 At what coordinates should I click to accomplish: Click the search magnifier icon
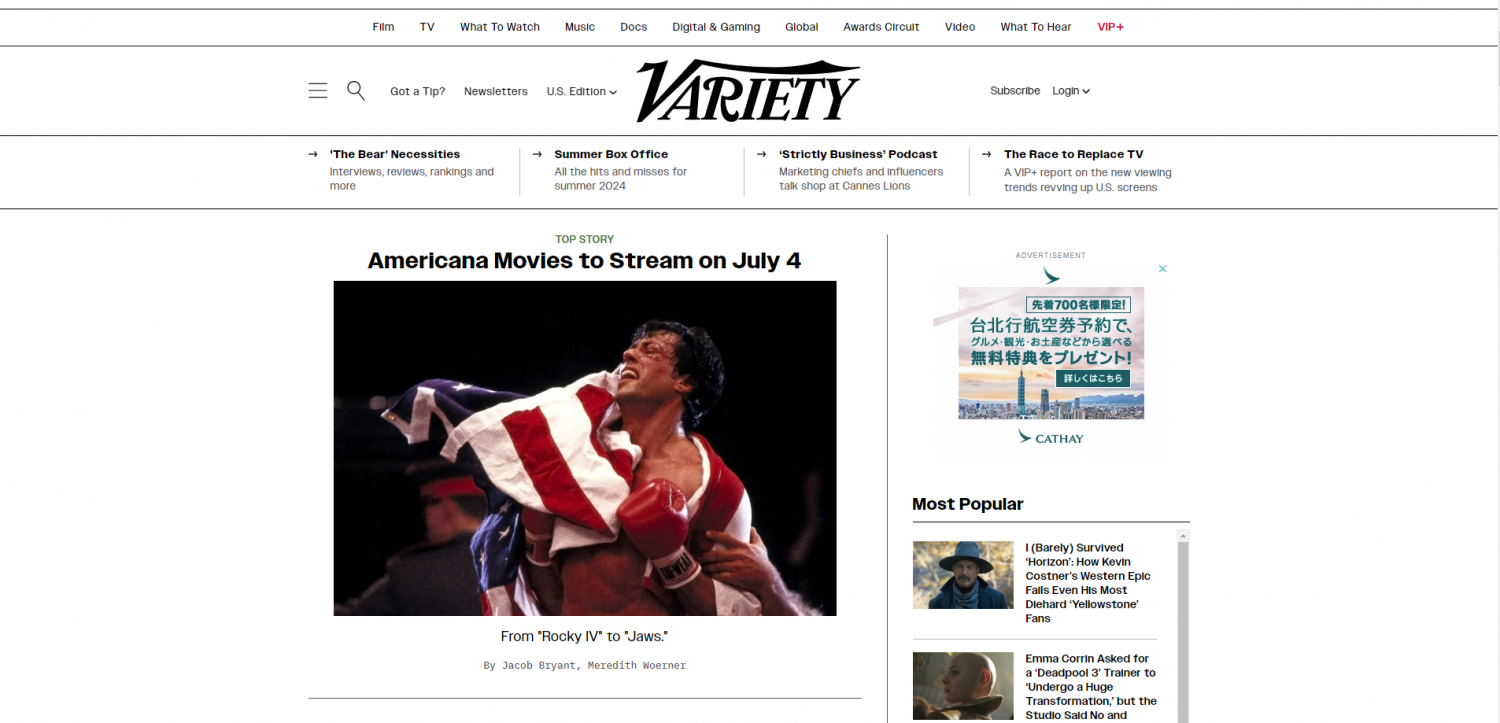pos(356,91)
